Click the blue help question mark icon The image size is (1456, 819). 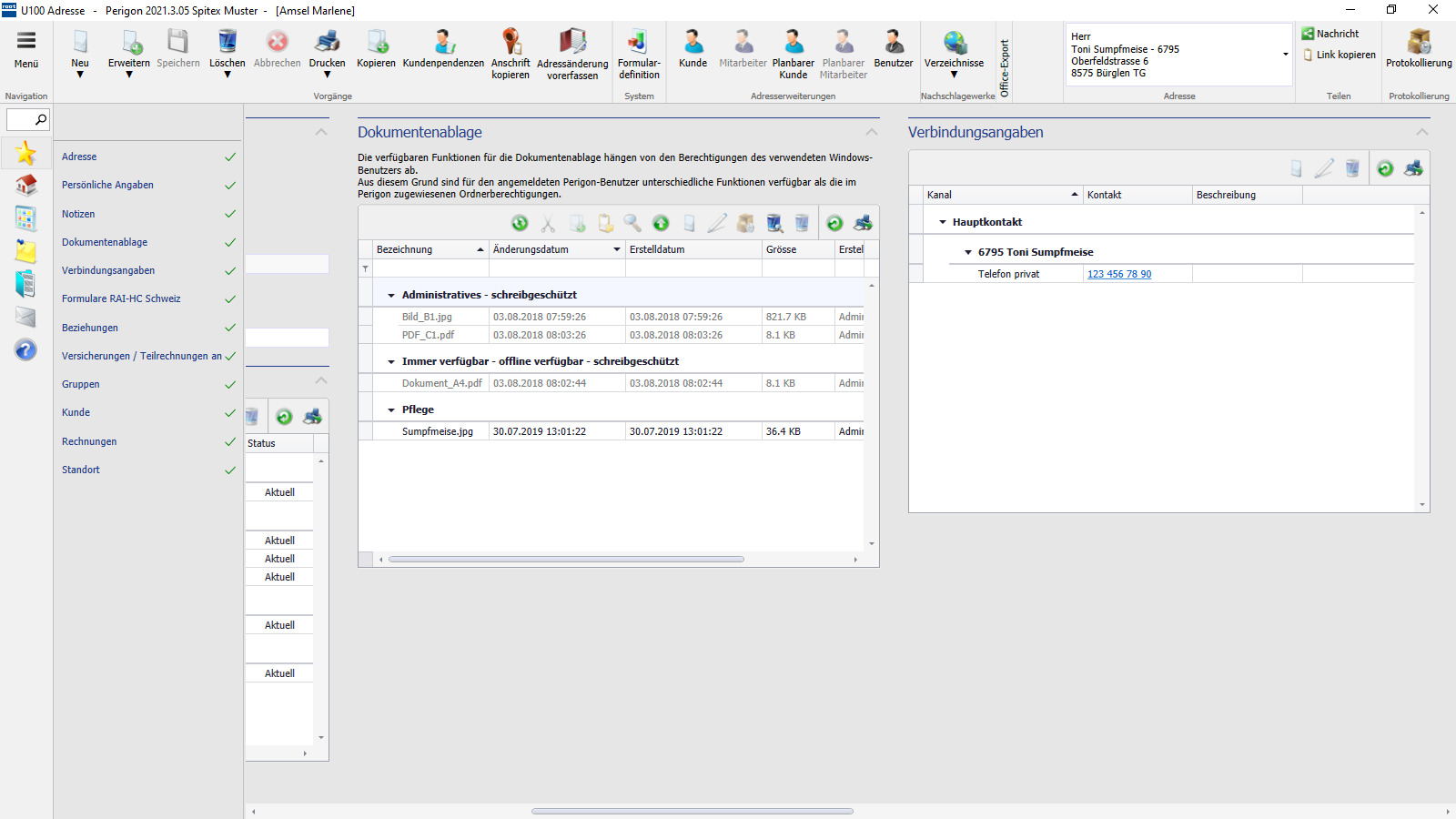[25, 350]
